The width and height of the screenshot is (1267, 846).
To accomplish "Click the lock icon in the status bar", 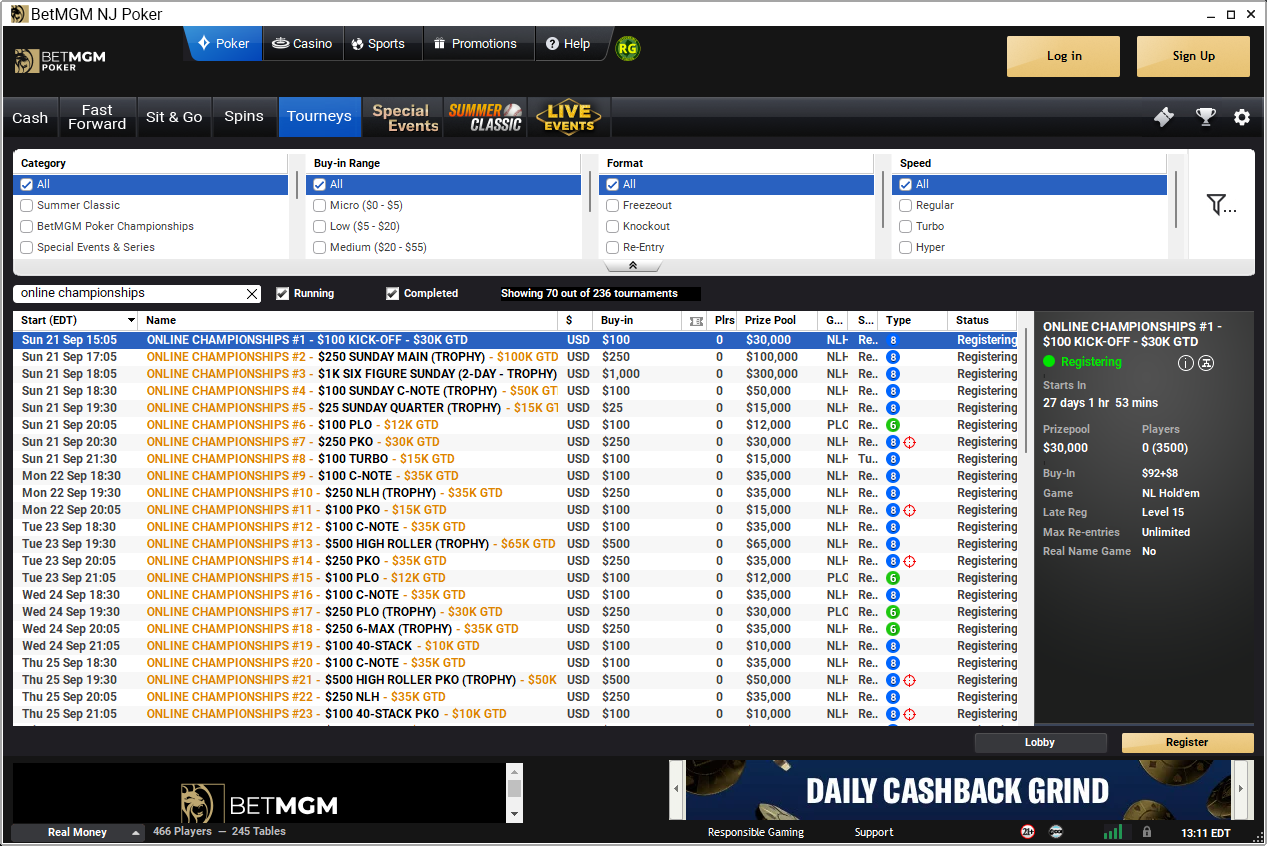I will (x=1146, y=831).
